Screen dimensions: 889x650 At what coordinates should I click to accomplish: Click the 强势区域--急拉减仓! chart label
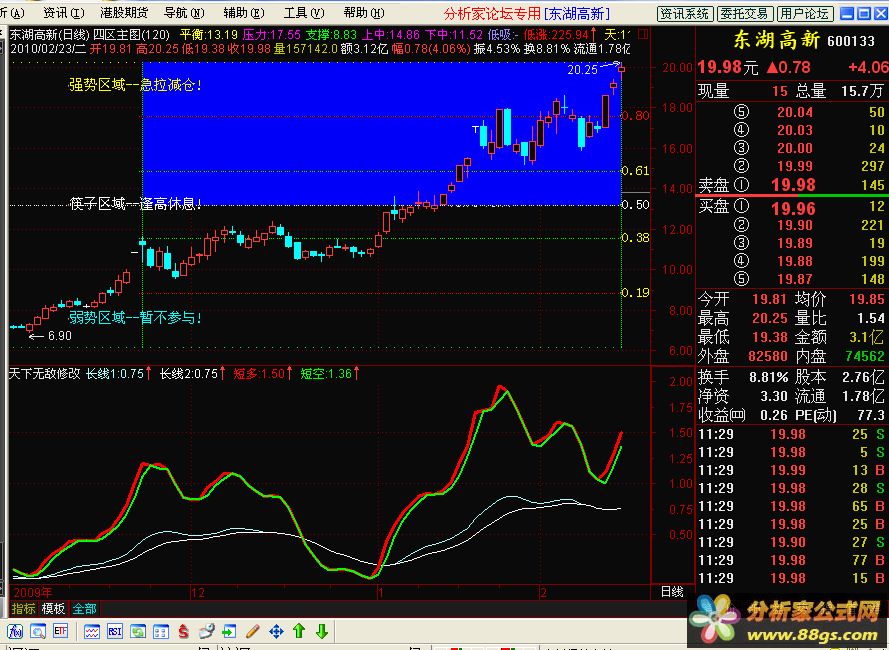click(x=135, y=85)
